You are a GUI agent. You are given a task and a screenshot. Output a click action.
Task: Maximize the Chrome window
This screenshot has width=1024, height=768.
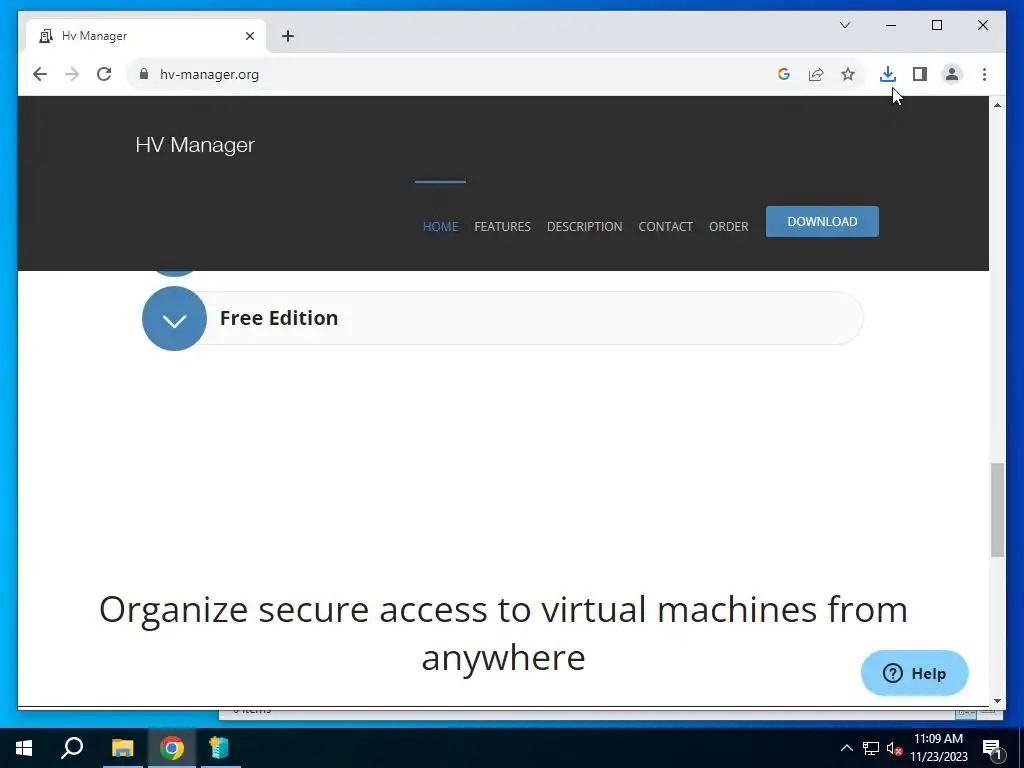(x=936, y=25)
